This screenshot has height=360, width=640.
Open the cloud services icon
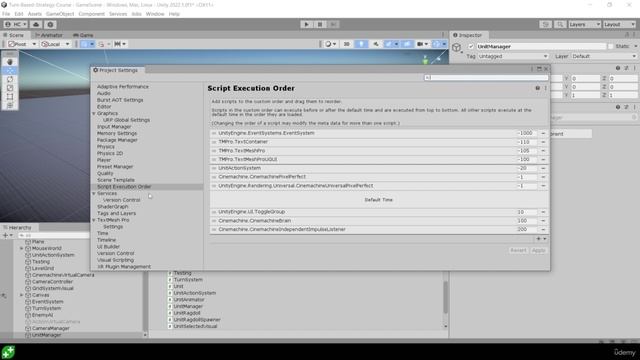36,24
